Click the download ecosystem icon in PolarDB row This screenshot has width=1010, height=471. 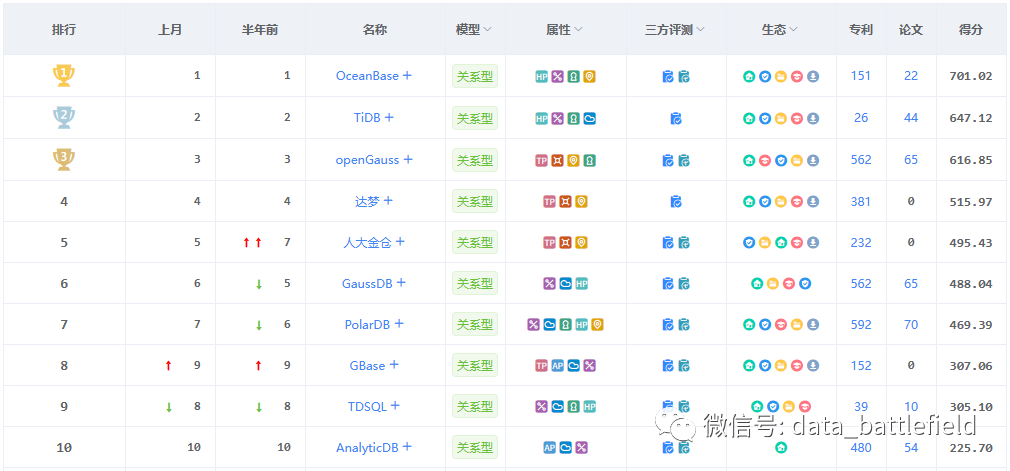pos(813,325)
